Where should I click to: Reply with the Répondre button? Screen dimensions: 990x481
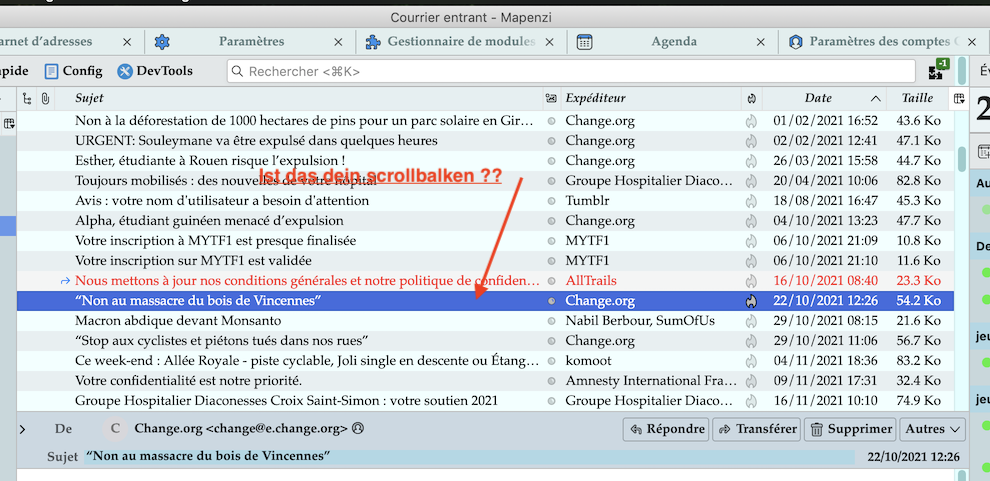coord(666,429)
